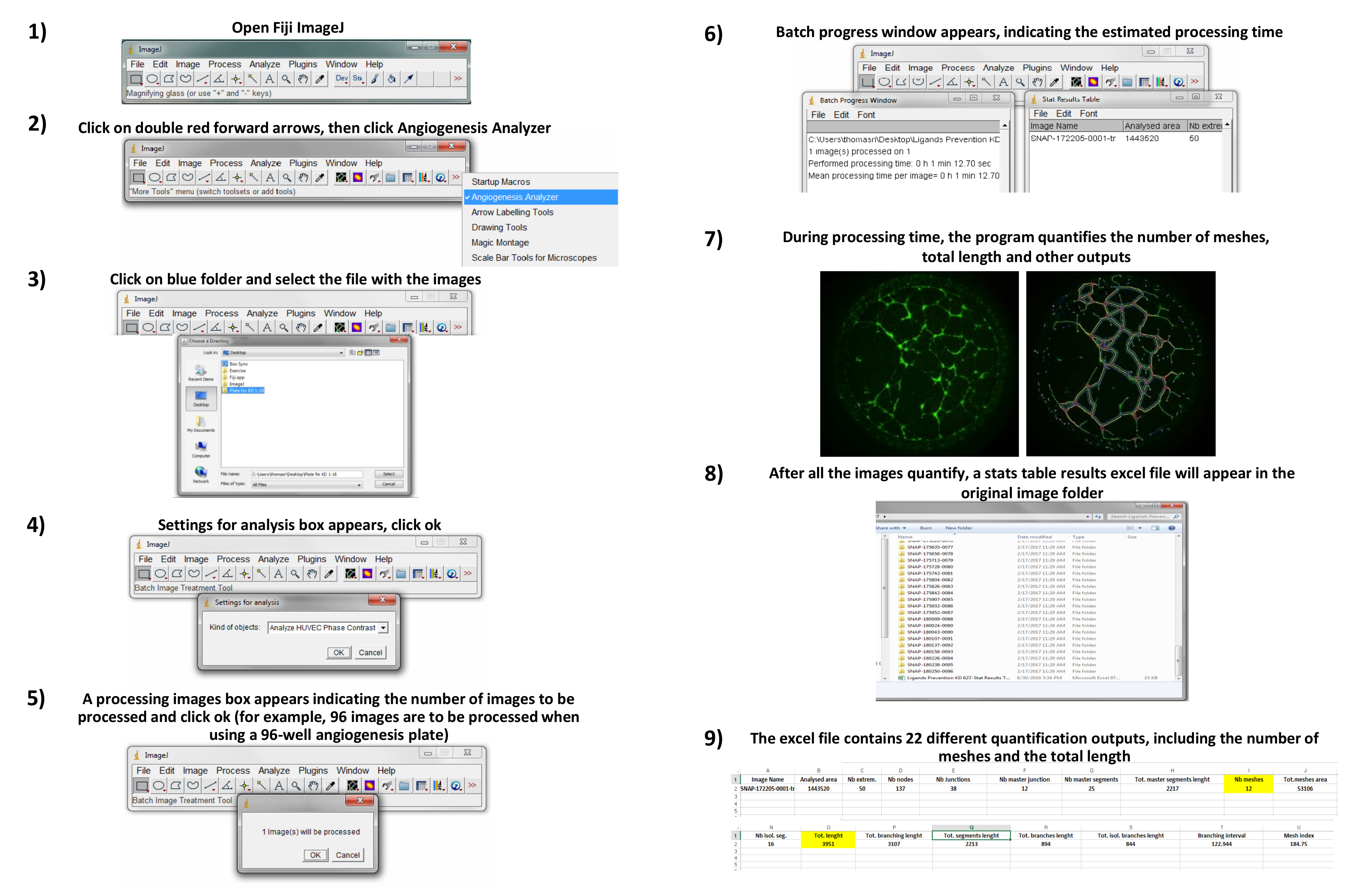Switch to details view in Choose a Directory
Screen dimensions: 1368x896
(x=376, y=353)
